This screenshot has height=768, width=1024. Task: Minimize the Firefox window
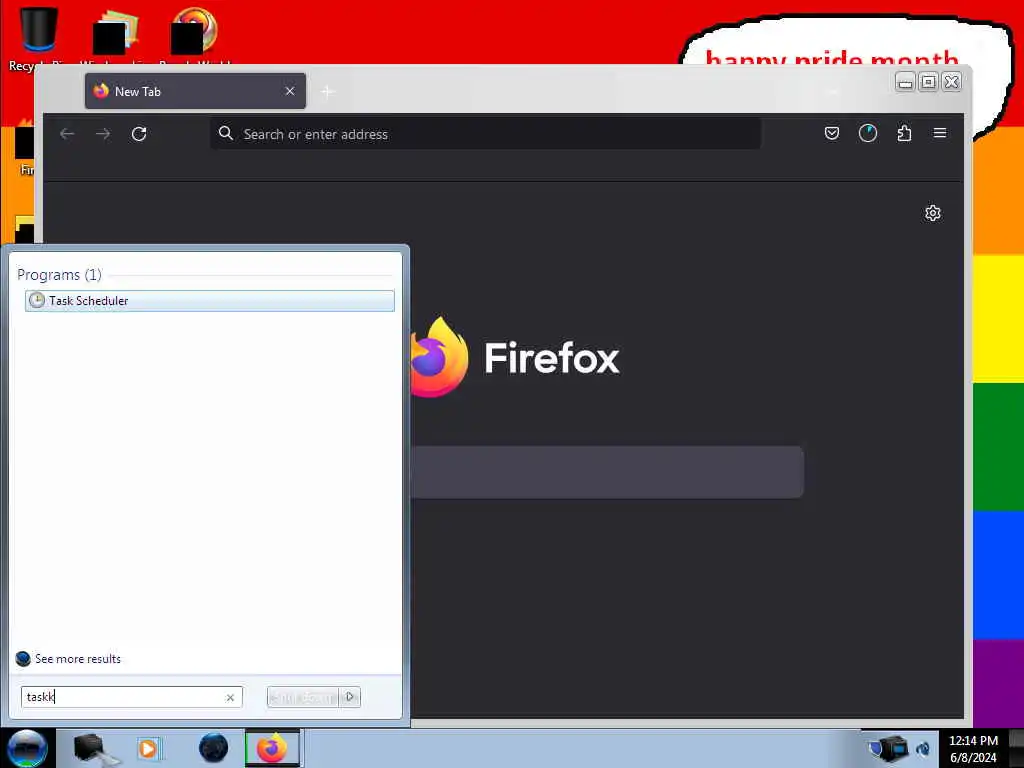pyautogui.click(x=904, y=82)
